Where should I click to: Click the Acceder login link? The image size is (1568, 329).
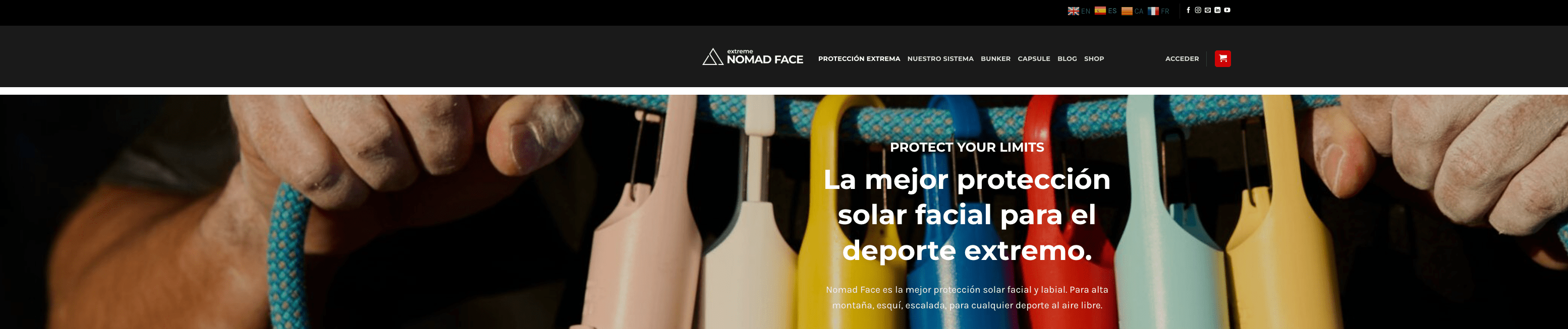coord(1182,59)
